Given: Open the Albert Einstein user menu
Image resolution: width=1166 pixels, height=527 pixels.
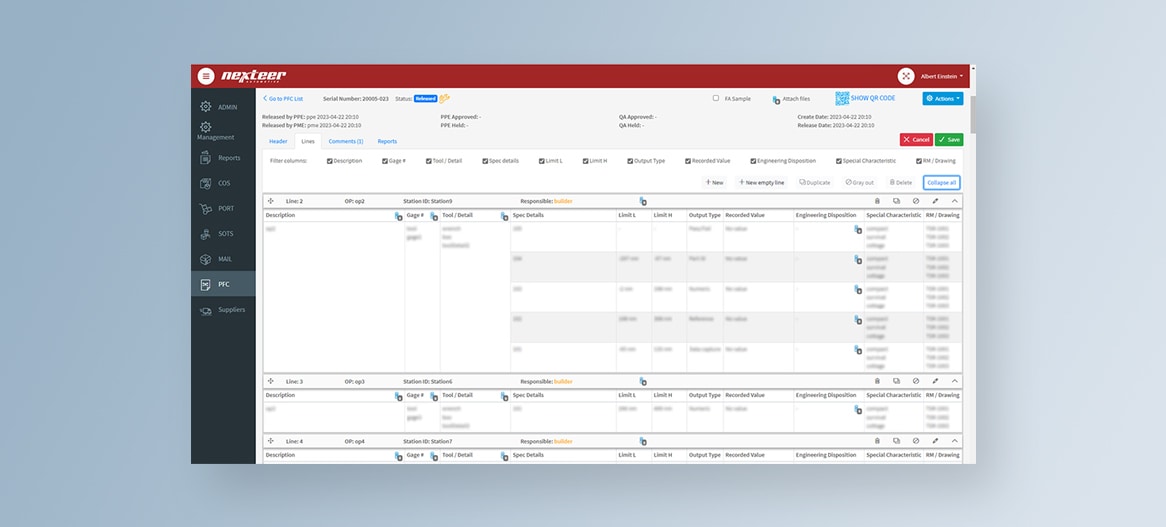Looking at the screenshot, I should tap(941, 76).
